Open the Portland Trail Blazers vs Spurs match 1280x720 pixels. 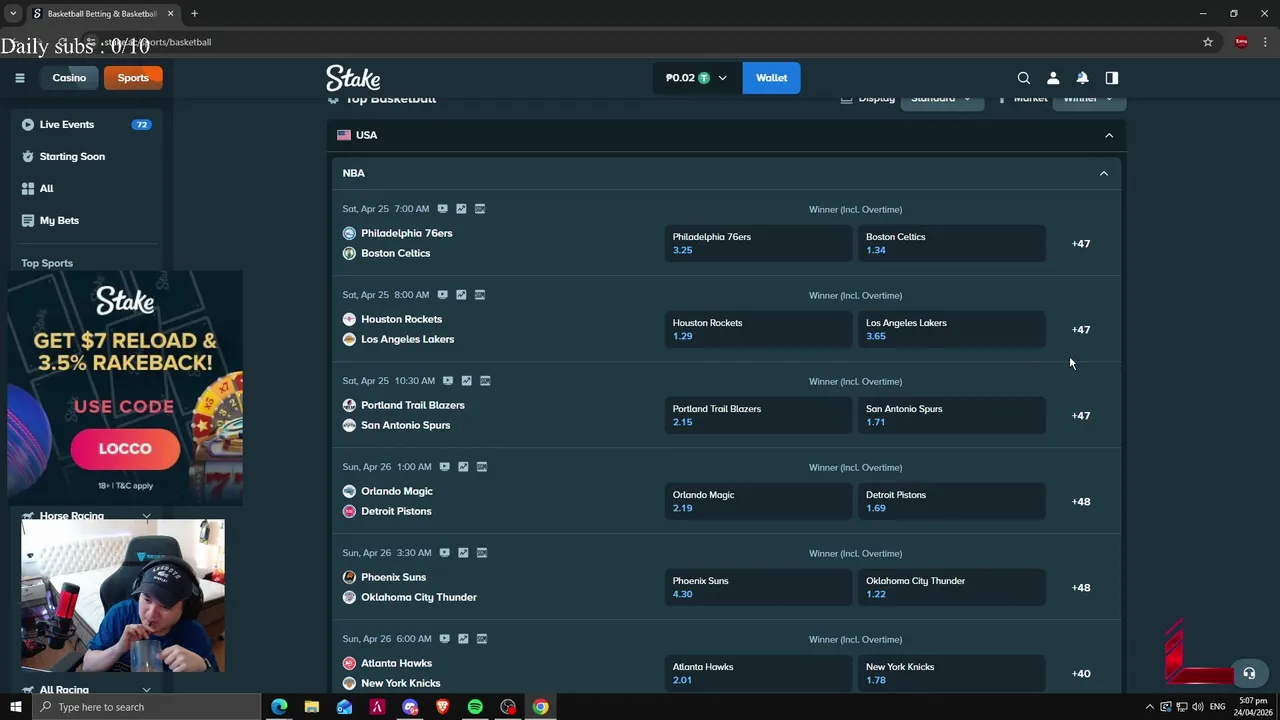pyautogui.click(x=405, y=415)
